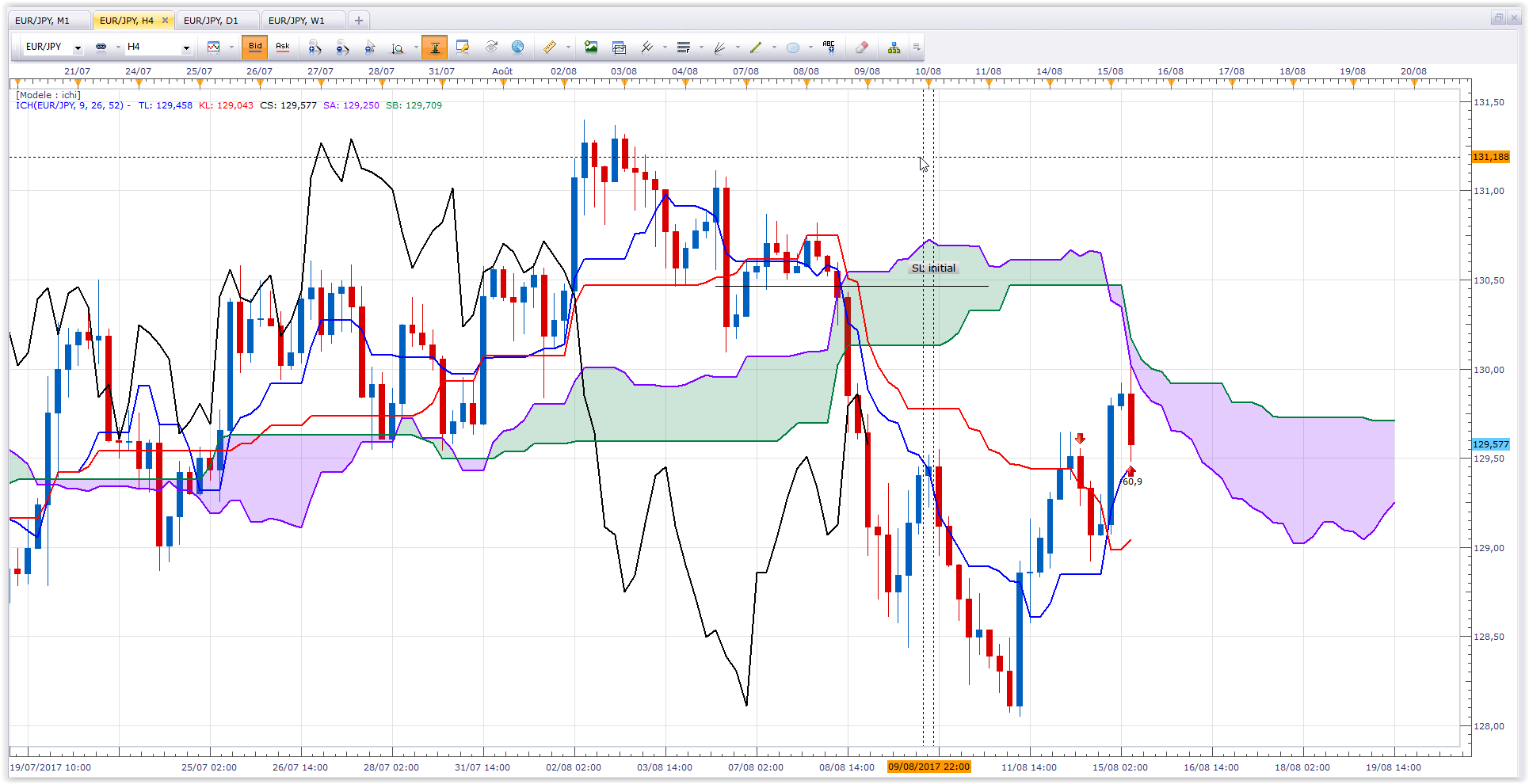Select the EUR/JPY, H4 tab
Image resolution: width=1529 pixels, height=784 pixels.
127,21
